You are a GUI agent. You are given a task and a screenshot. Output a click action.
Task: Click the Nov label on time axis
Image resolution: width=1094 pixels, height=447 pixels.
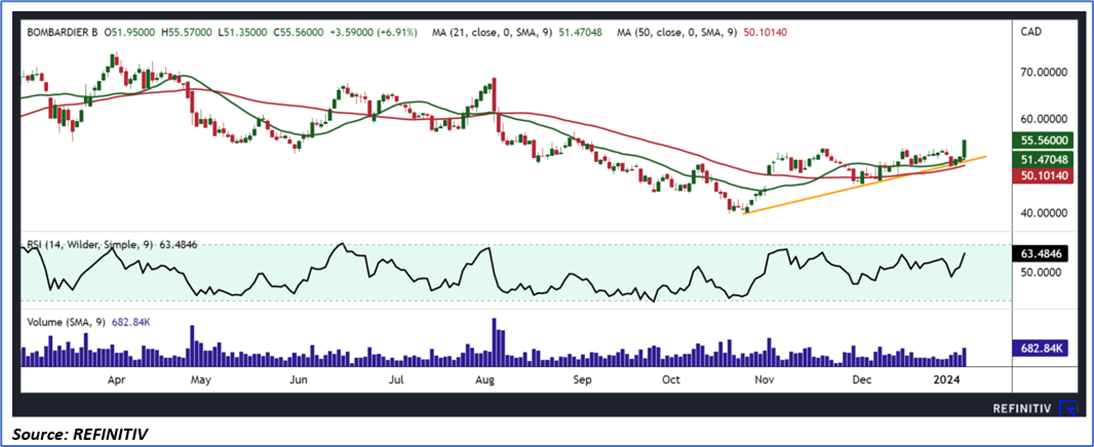(765, 381)
